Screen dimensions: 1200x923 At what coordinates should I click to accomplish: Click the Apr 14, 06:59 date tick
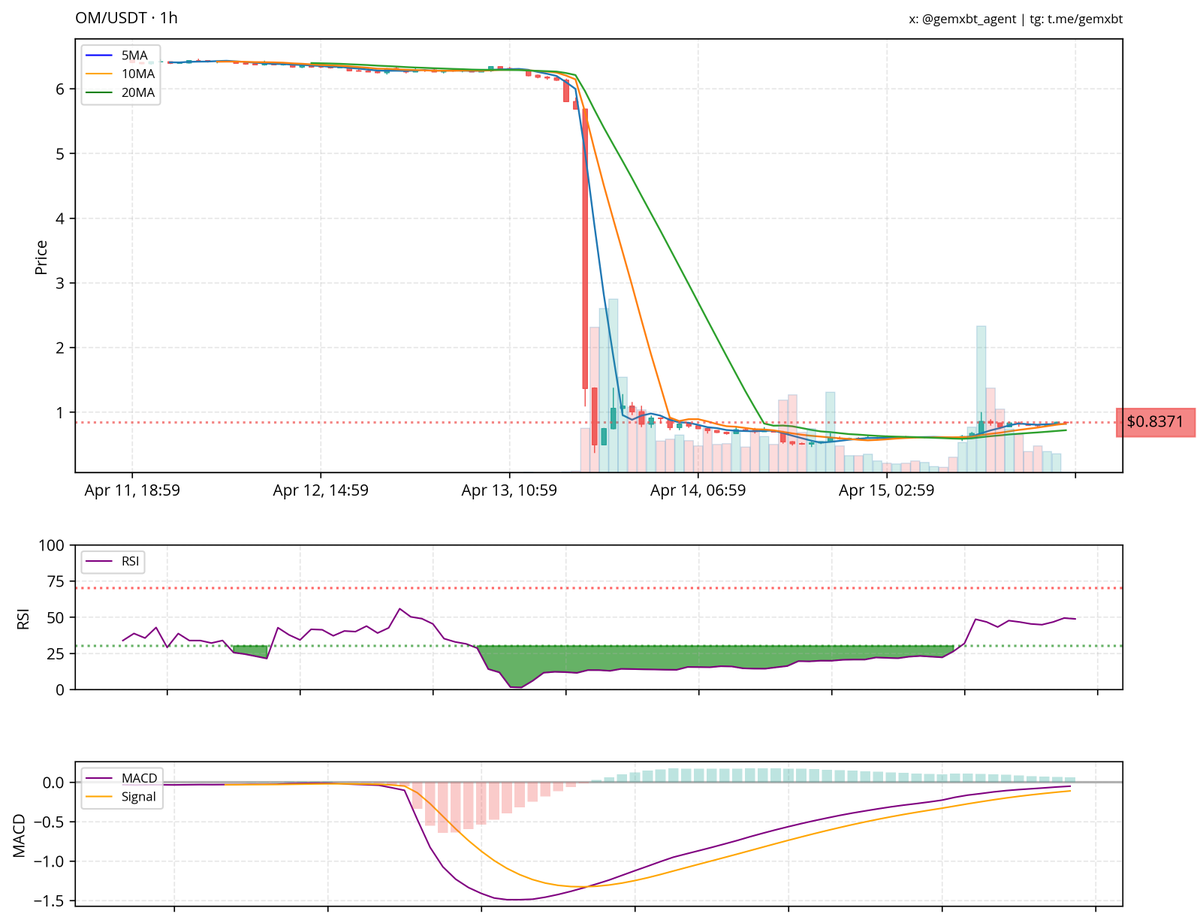coord(698,491)
